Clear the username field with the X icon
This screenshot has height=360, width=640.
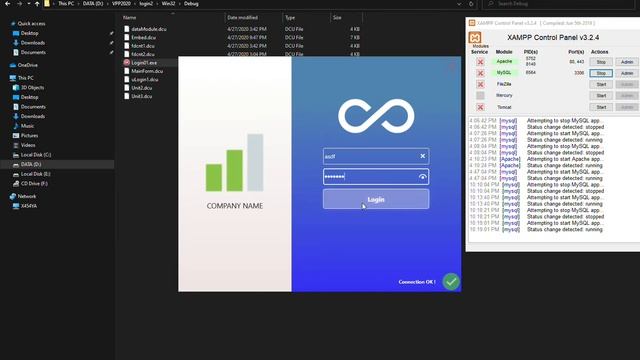422,156
